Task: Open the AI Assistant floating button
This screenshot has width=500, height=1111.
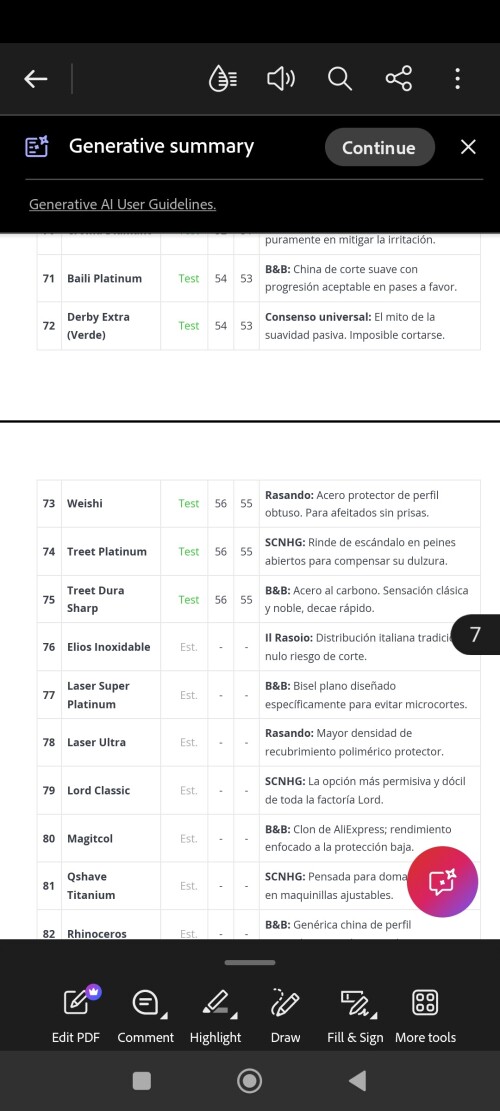Action: (443, 882)
